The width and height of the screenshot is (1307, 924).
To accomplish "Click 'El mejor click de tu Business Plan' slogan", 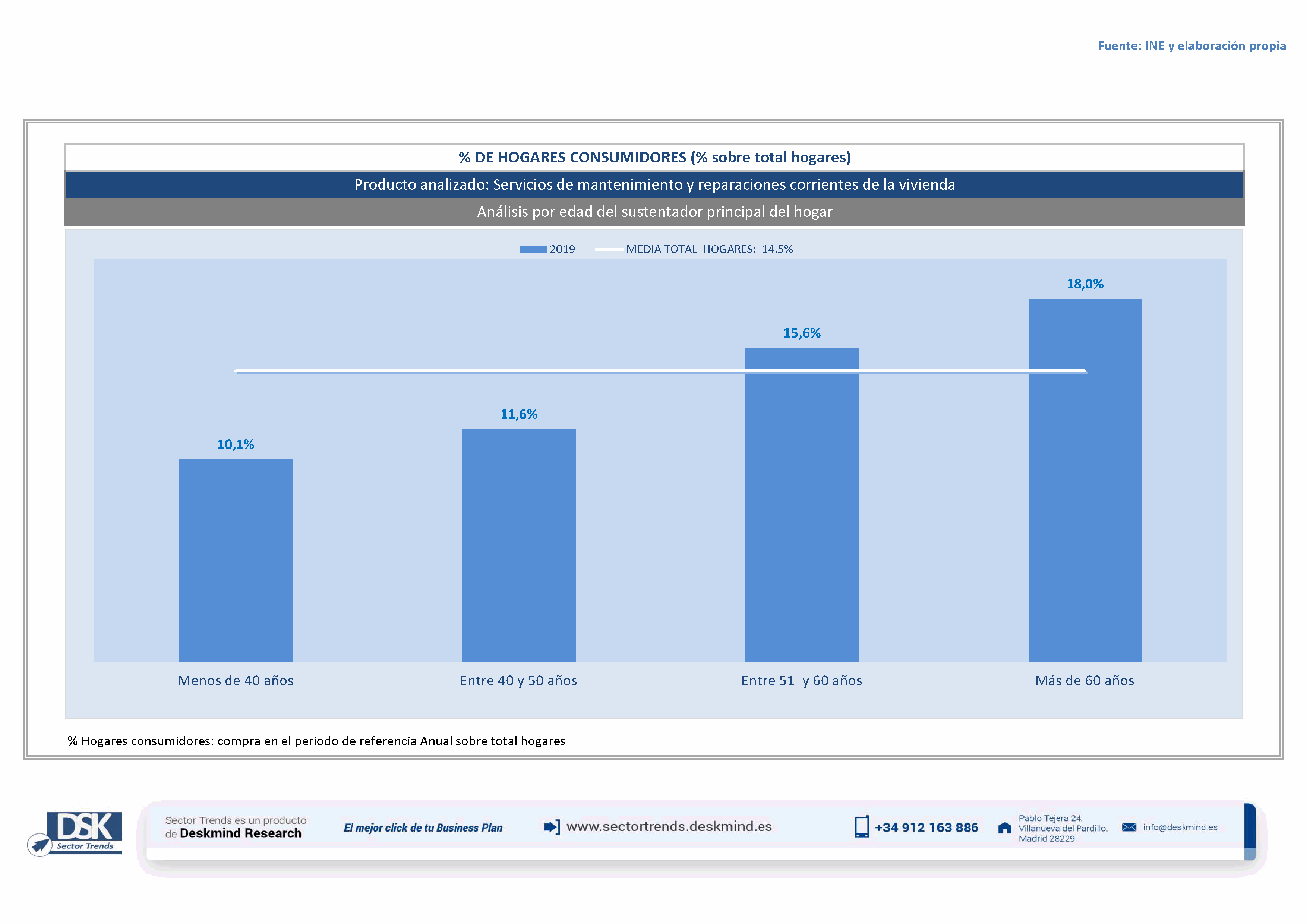I will click(423, 828).
